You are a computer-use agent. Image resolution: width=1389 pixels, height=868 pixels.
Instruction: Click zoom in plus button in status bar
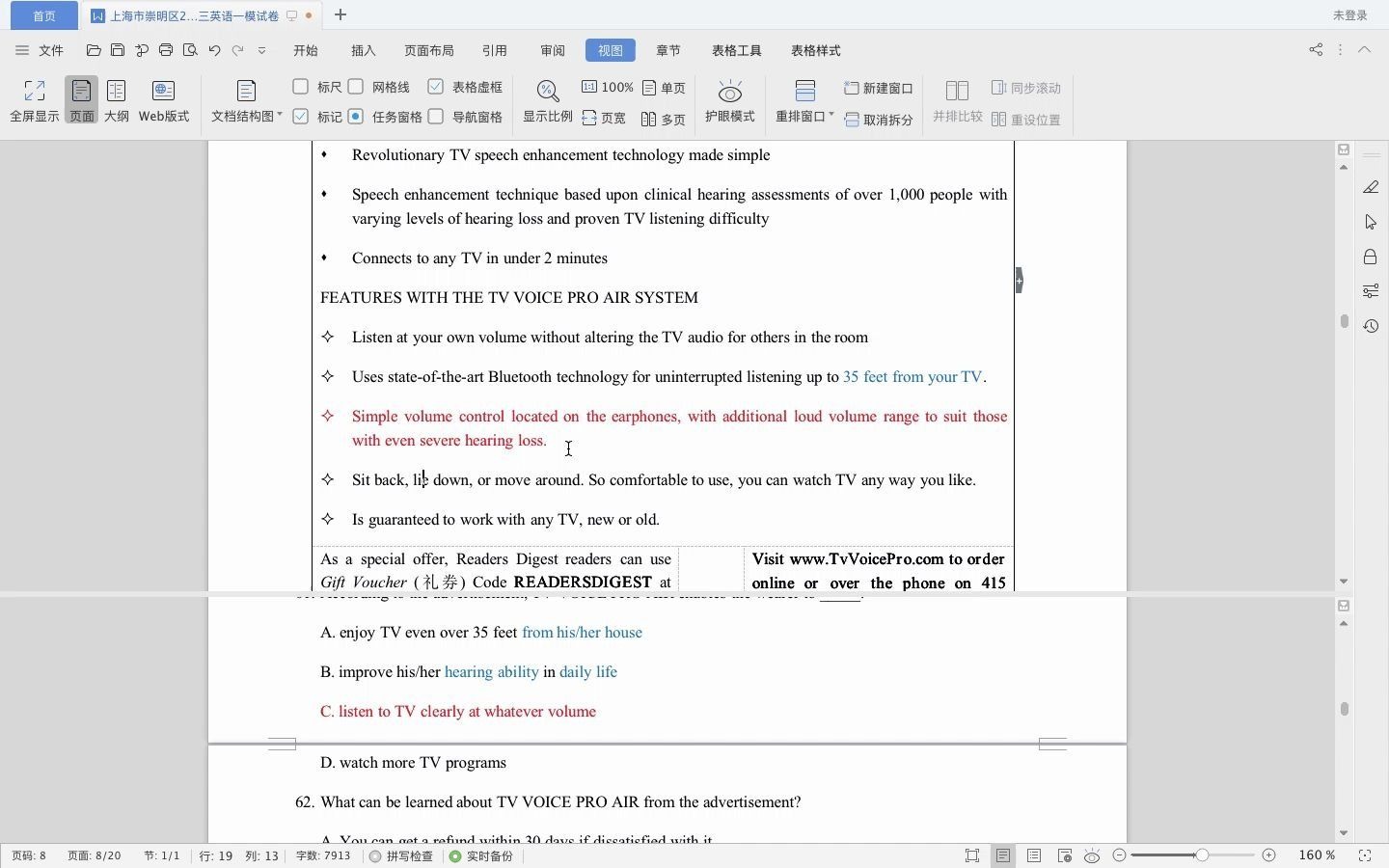click(x=1269, y=855)
